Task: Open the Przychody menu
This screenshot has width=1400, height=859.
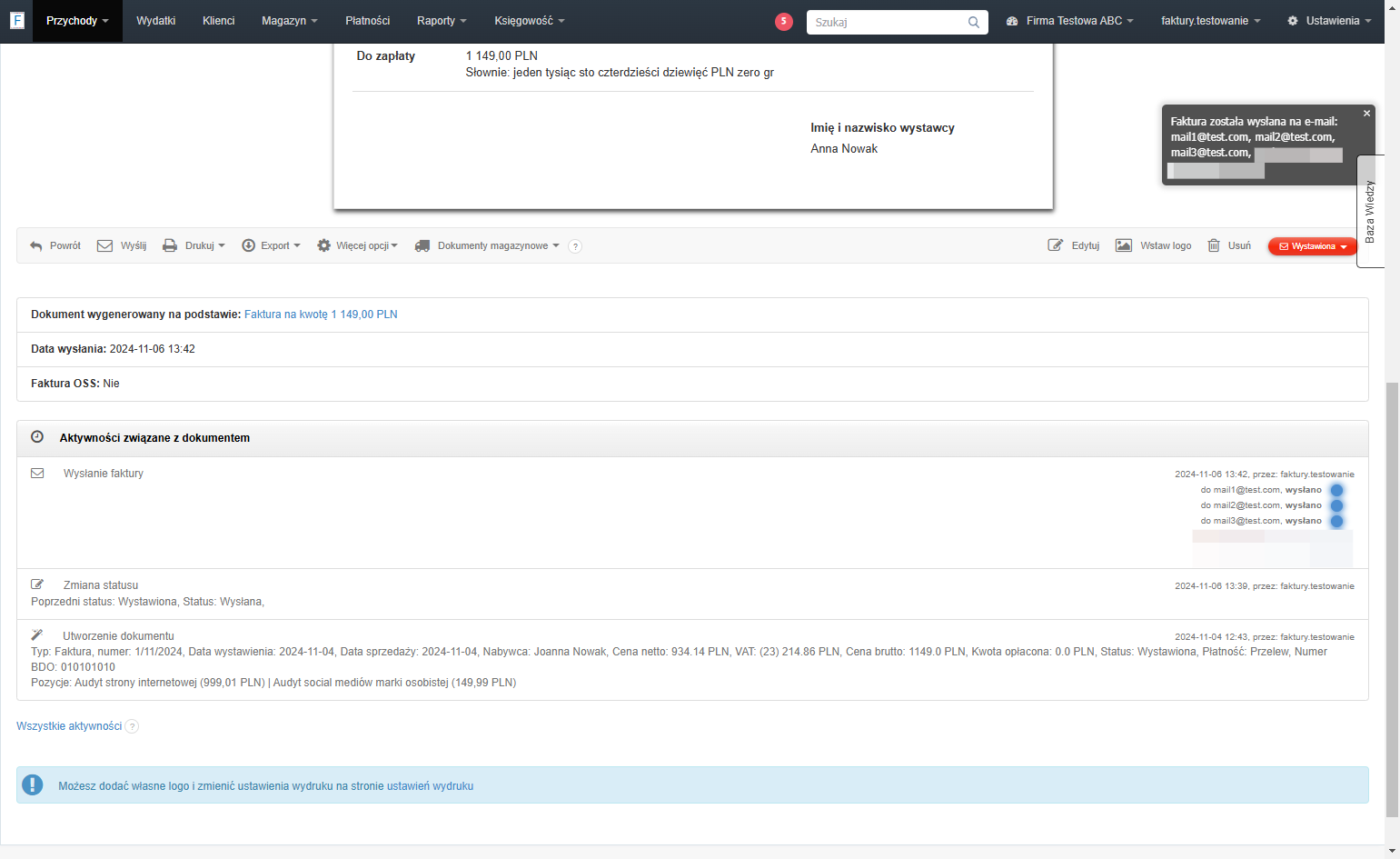Action: pos(77,21)
